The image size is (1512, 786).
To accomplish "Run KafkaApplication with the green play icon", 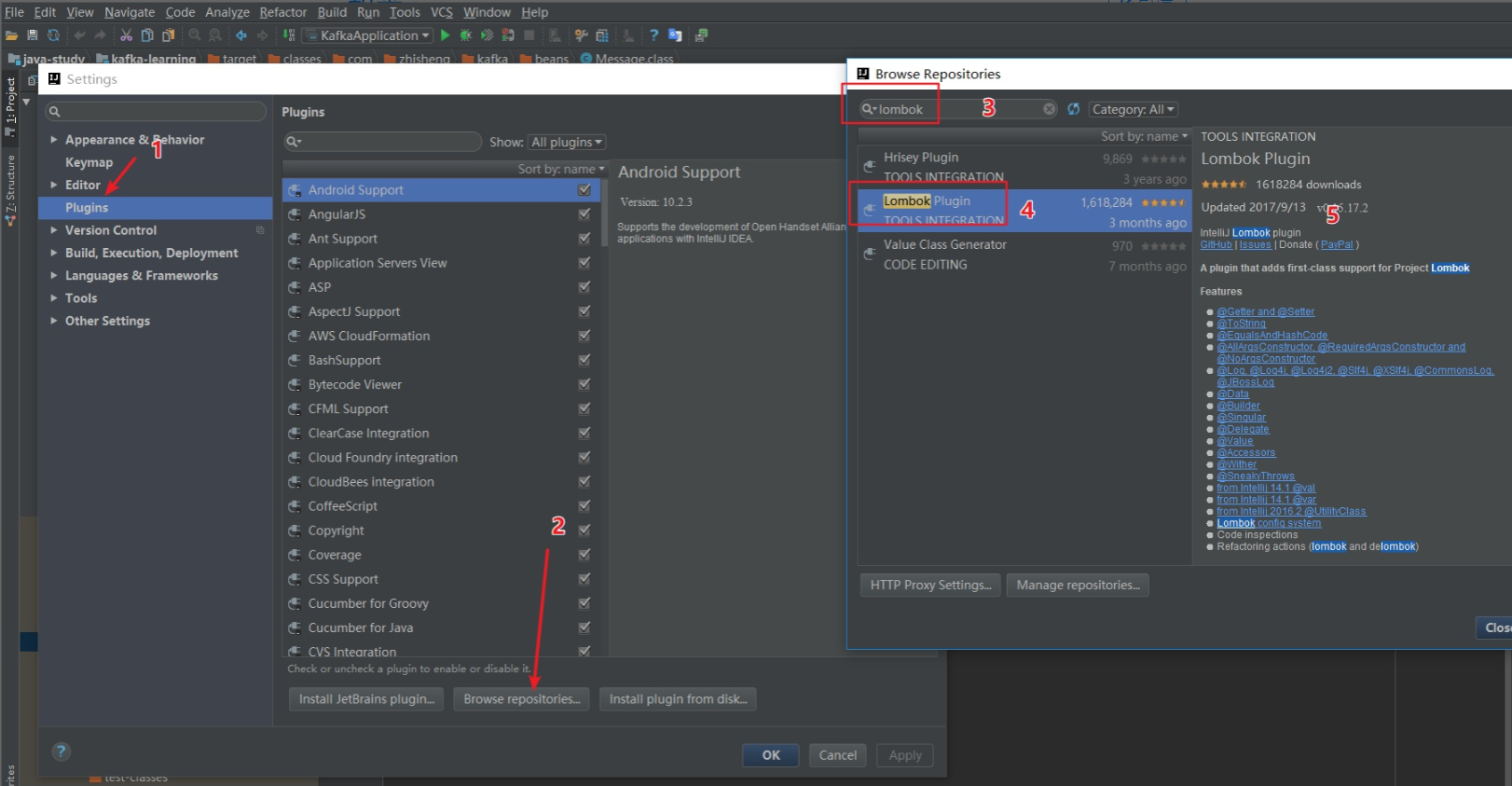I will [446, 35].
